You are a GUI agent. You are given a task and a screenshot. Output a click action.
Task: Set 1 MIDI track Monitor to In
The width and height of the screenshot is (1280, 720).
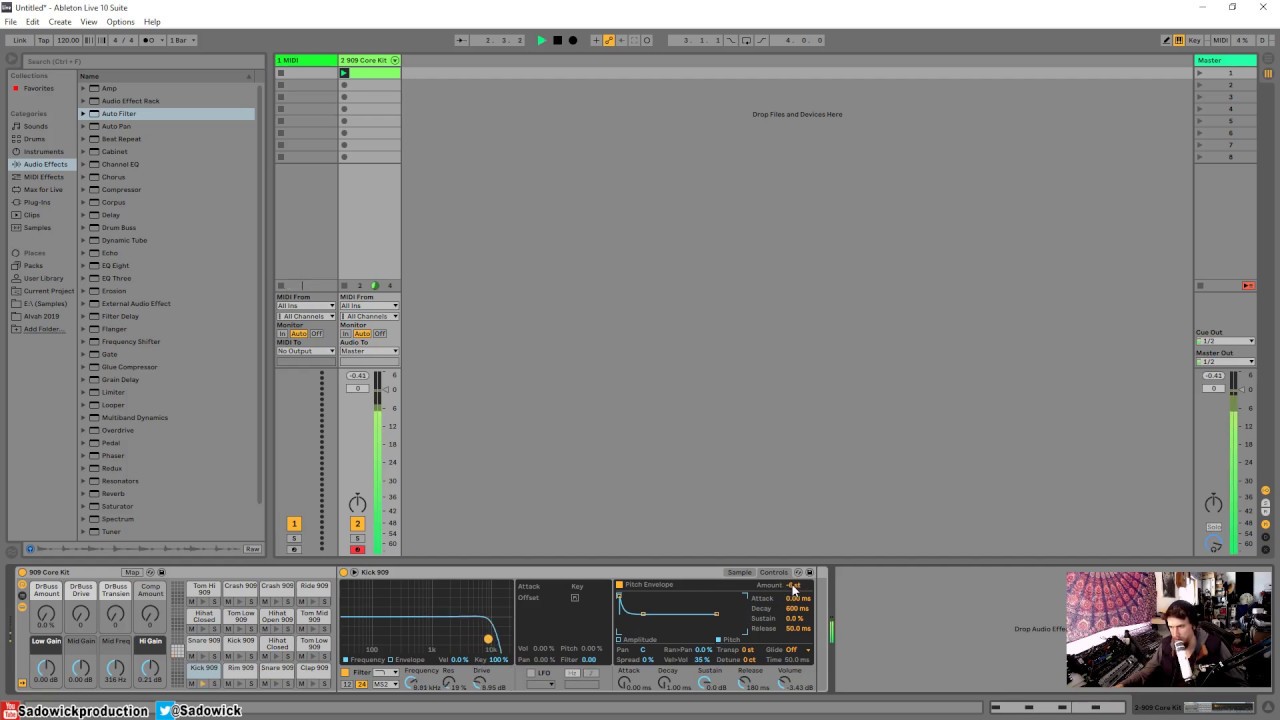(x=282, y=334)
